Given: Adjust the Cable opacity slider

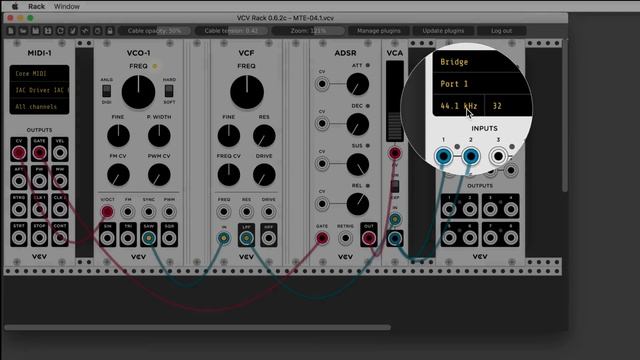Looking at the screenshot, I should pyautogui.click(x=154, y=31).
